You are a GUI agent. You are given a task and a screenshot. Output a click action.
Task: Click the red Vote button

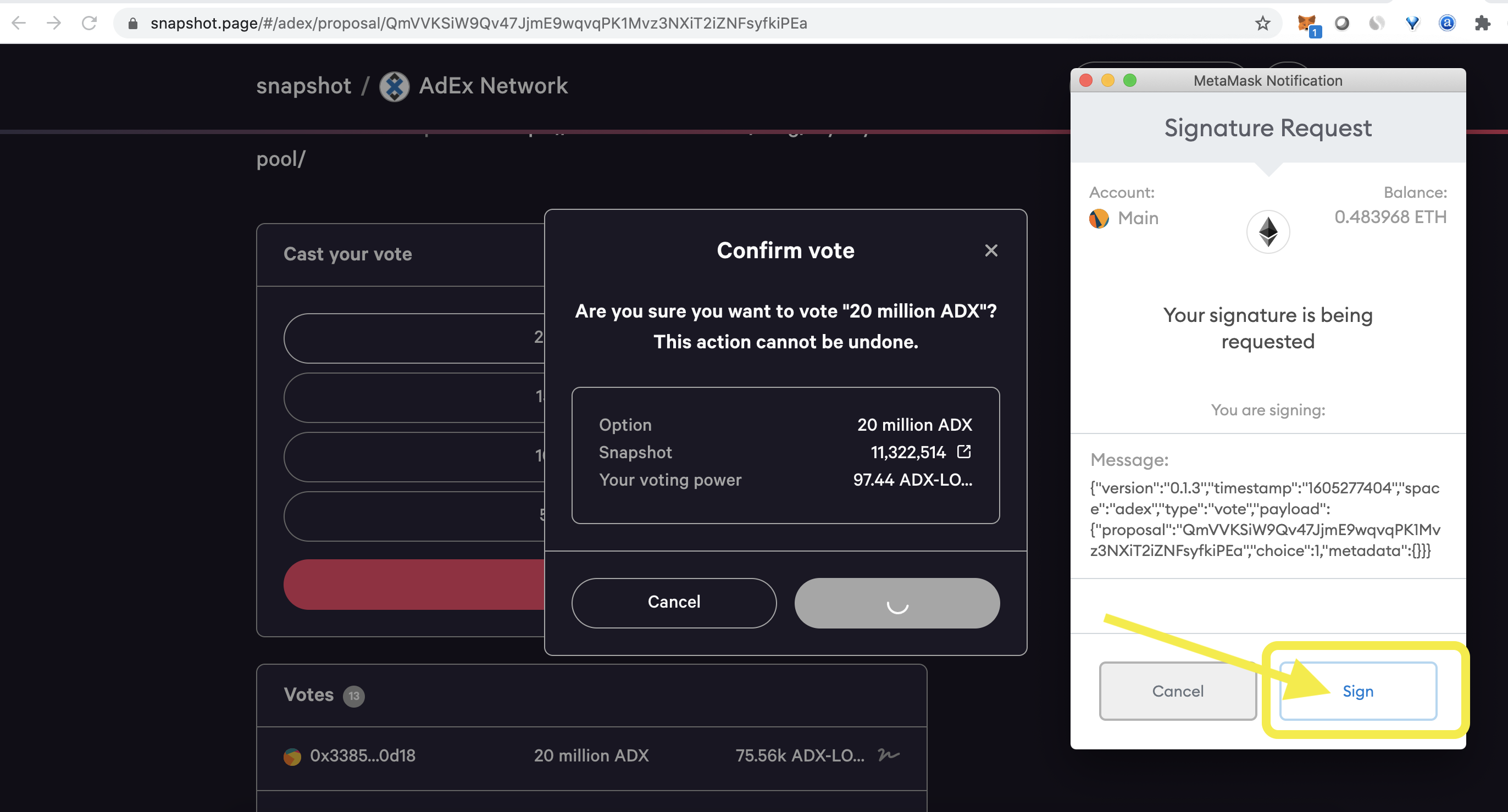[414, 584]
